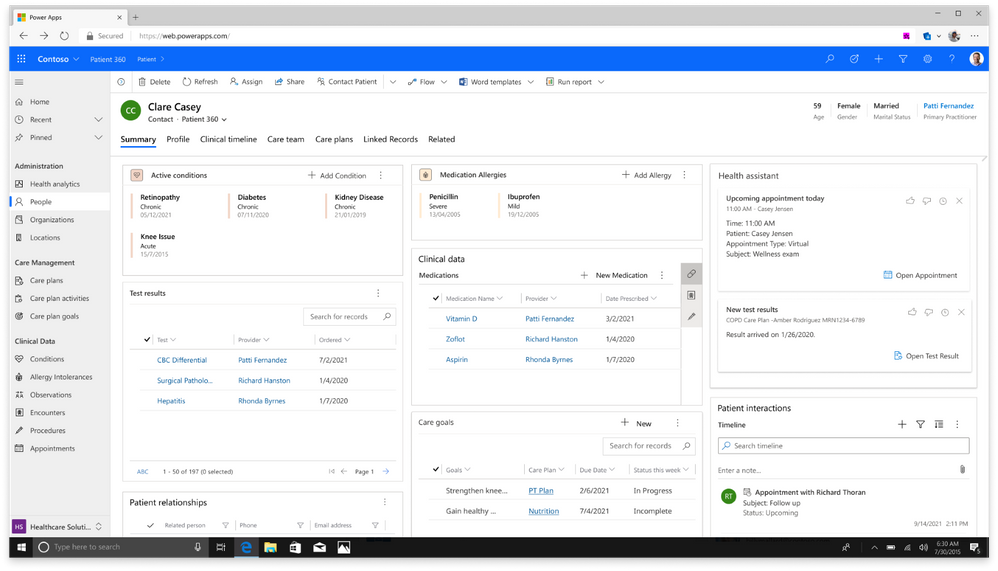
Task: Switch to the Care plans tab
Action: [x=334, y=139]
